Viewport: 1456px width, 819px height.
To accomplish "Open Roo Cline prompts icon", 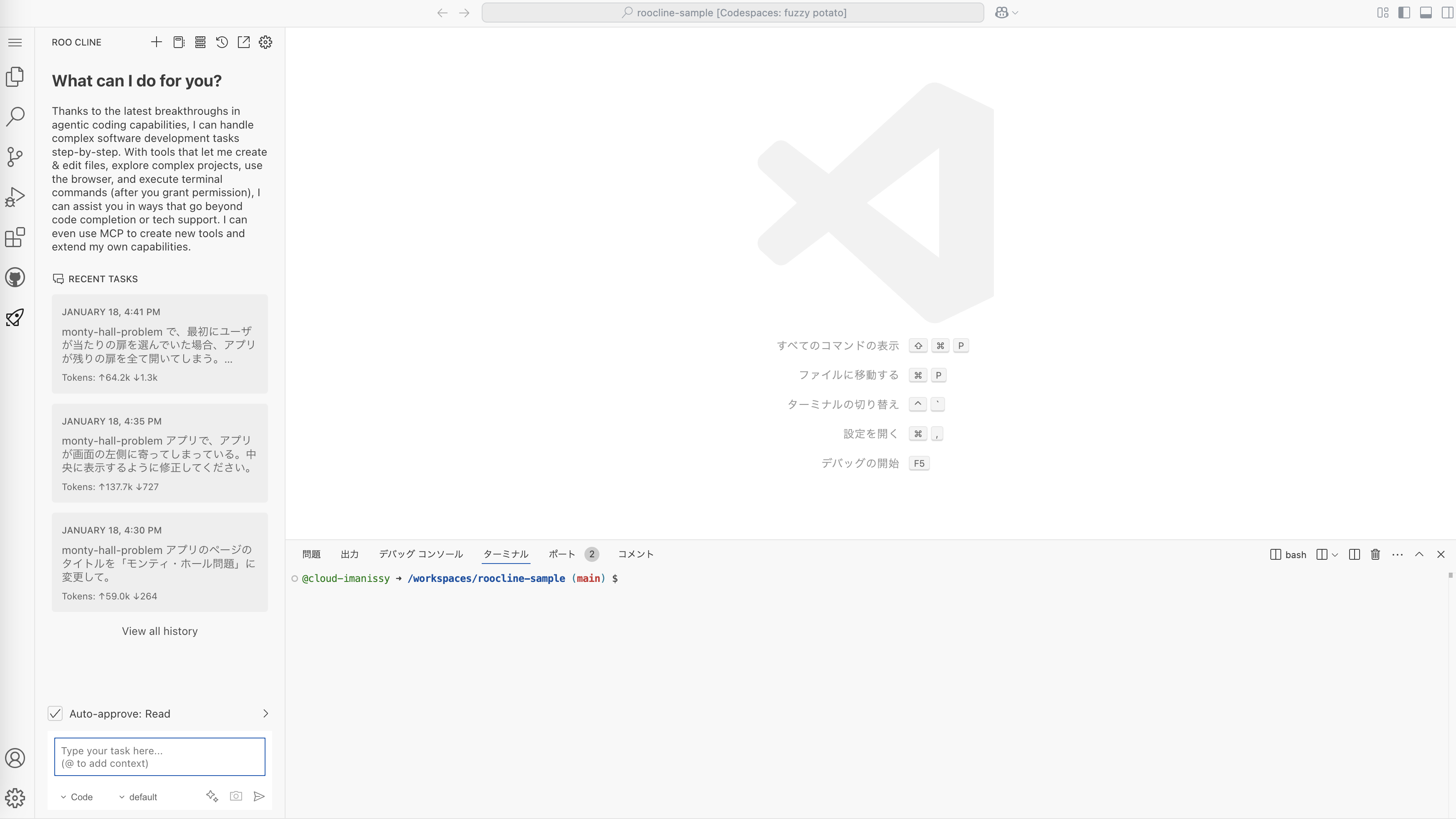I will 179,42.
